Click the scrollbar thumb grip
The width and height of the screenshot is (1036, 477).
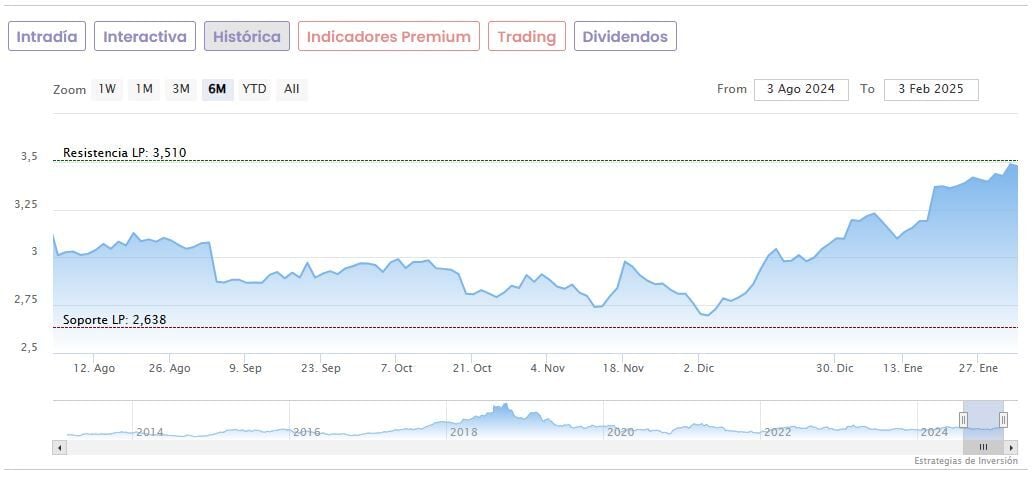[983, 447]
